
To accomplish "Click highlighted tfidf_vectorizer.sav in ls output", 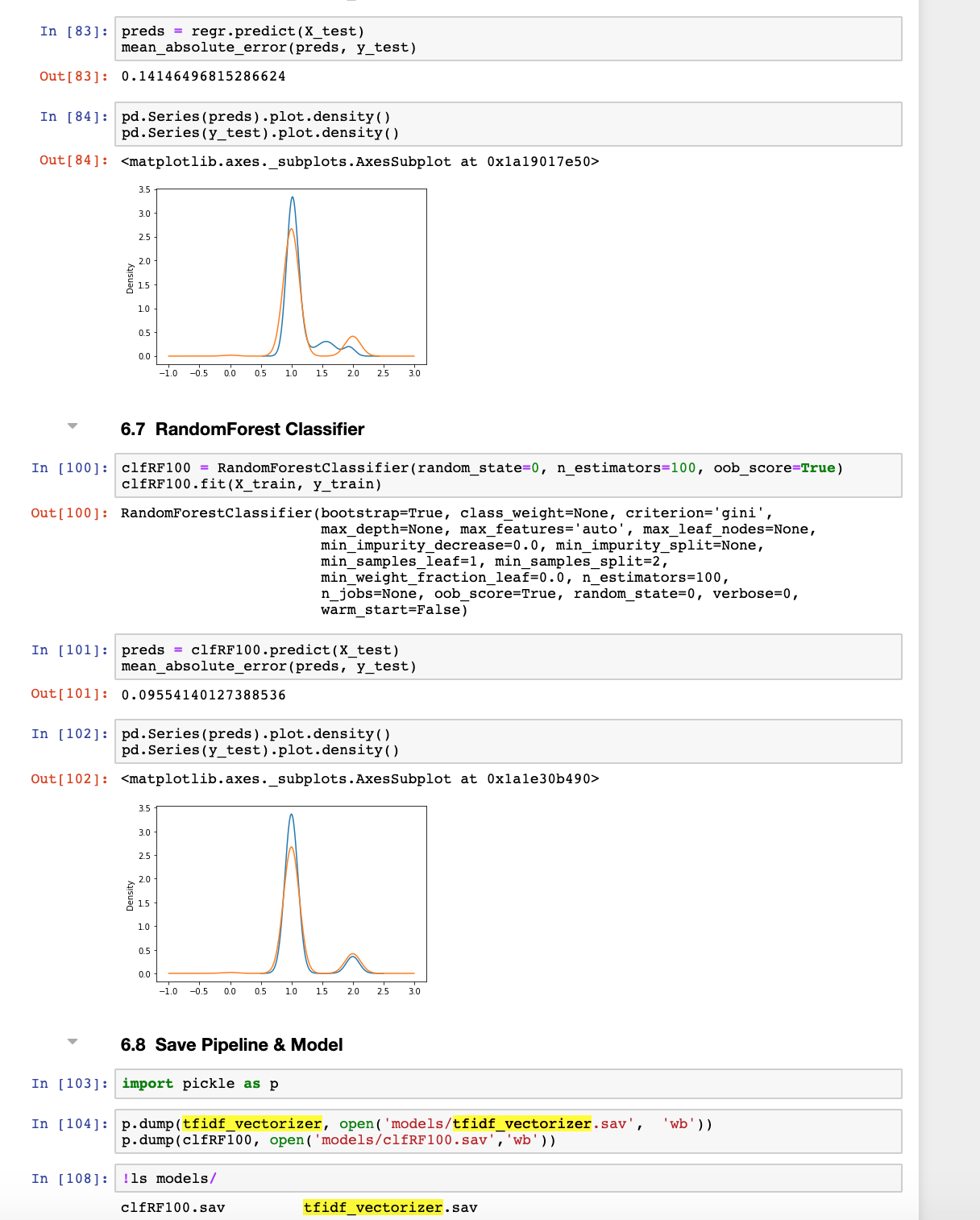I will point(390,1207).
